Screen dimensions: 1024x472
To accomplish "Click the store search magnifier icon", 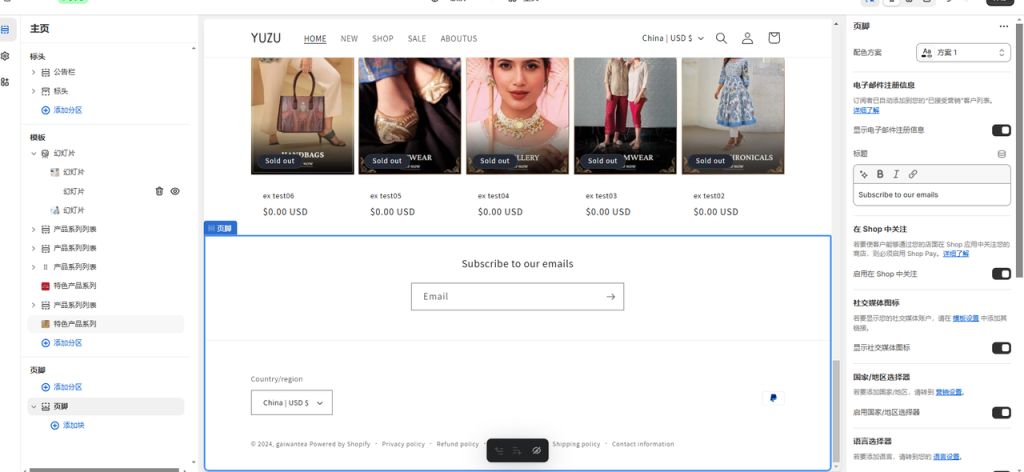I will click(721, 38).
